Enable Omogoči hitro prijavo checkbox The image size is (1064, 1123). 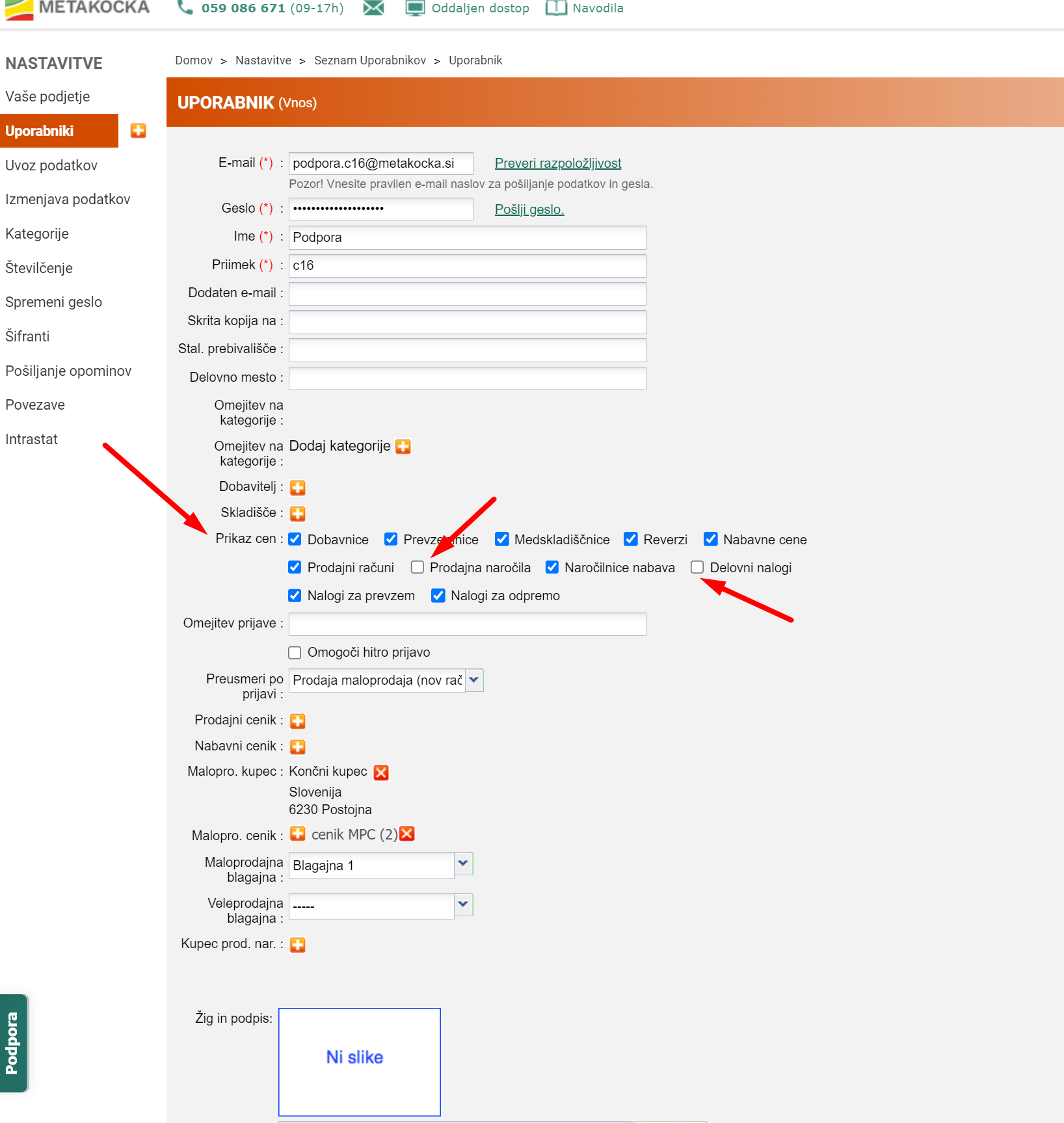[x=295, y=652]
